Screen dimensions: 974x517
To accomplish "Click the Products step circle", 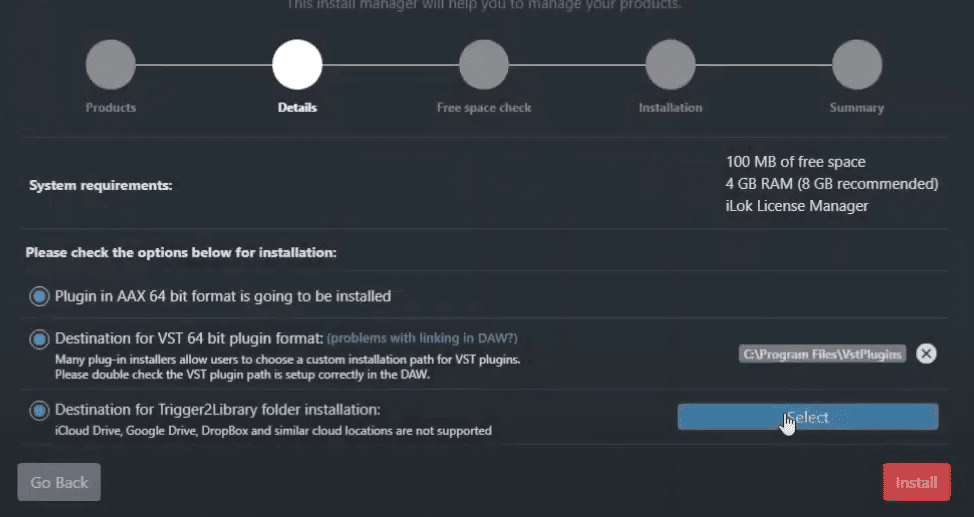I will click(111, 65).
